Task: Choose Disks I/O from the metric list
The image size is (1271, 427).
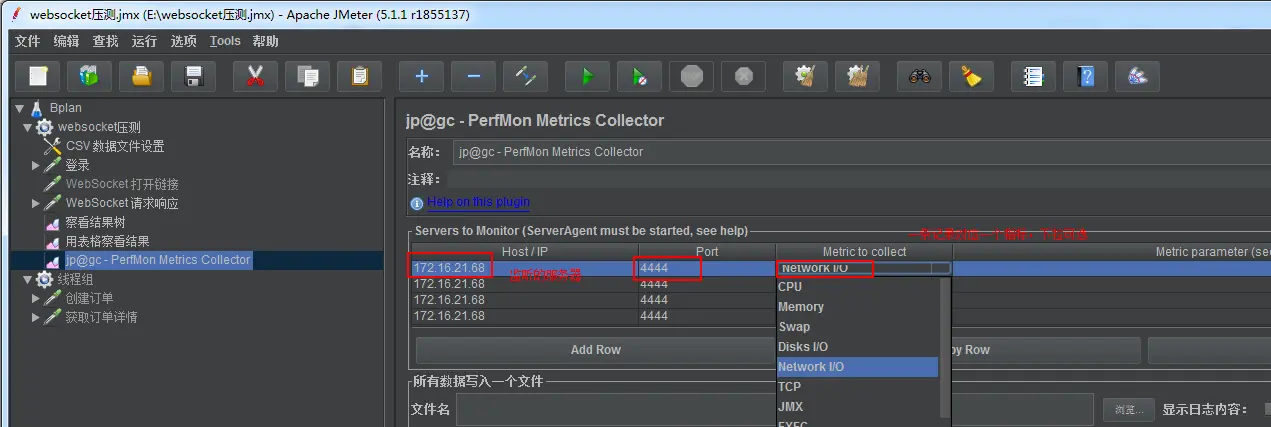Action: coord(857,347)
